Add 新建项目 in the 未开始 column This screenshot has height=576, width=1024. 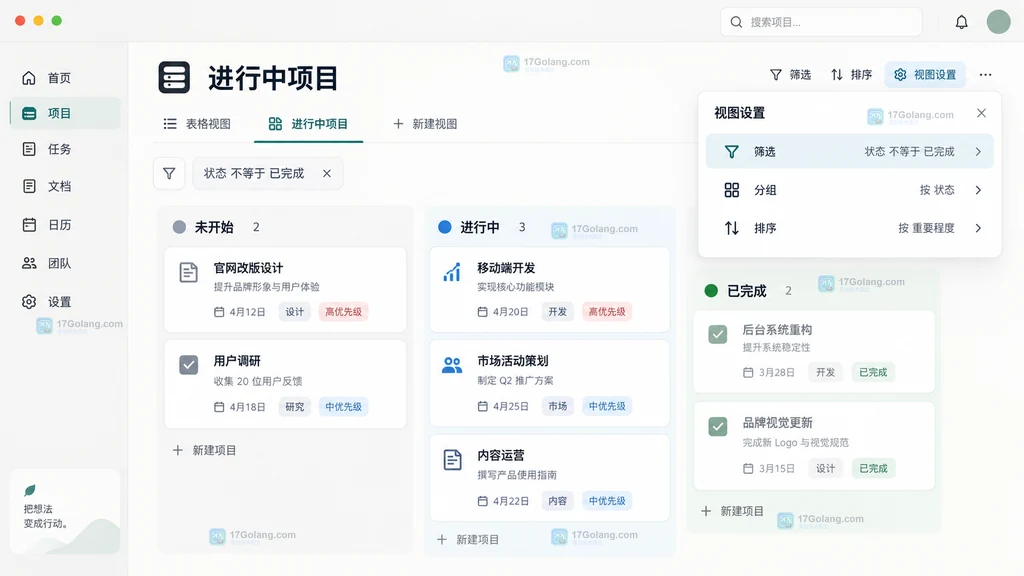(x=204, y=451)
